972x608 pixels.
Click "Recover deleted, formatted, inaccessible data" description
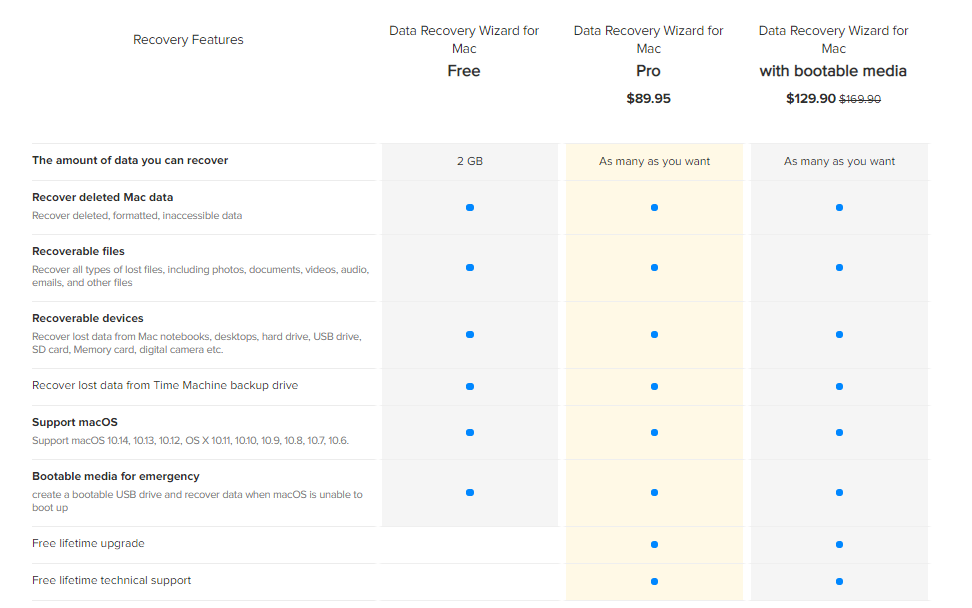tap(137, 216)
